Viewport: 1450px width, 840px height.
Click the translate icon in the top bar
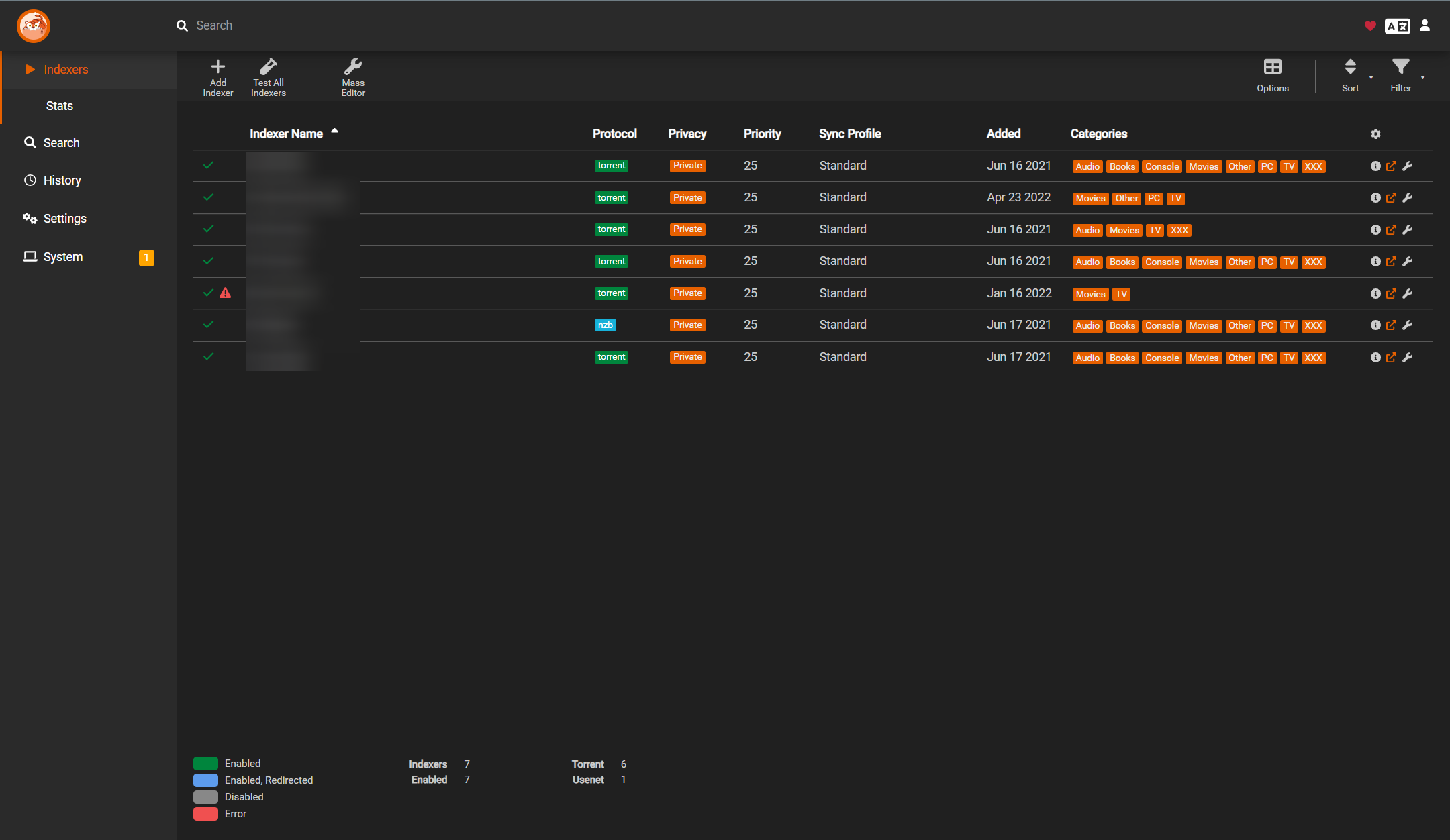(x=1398, y=25)
